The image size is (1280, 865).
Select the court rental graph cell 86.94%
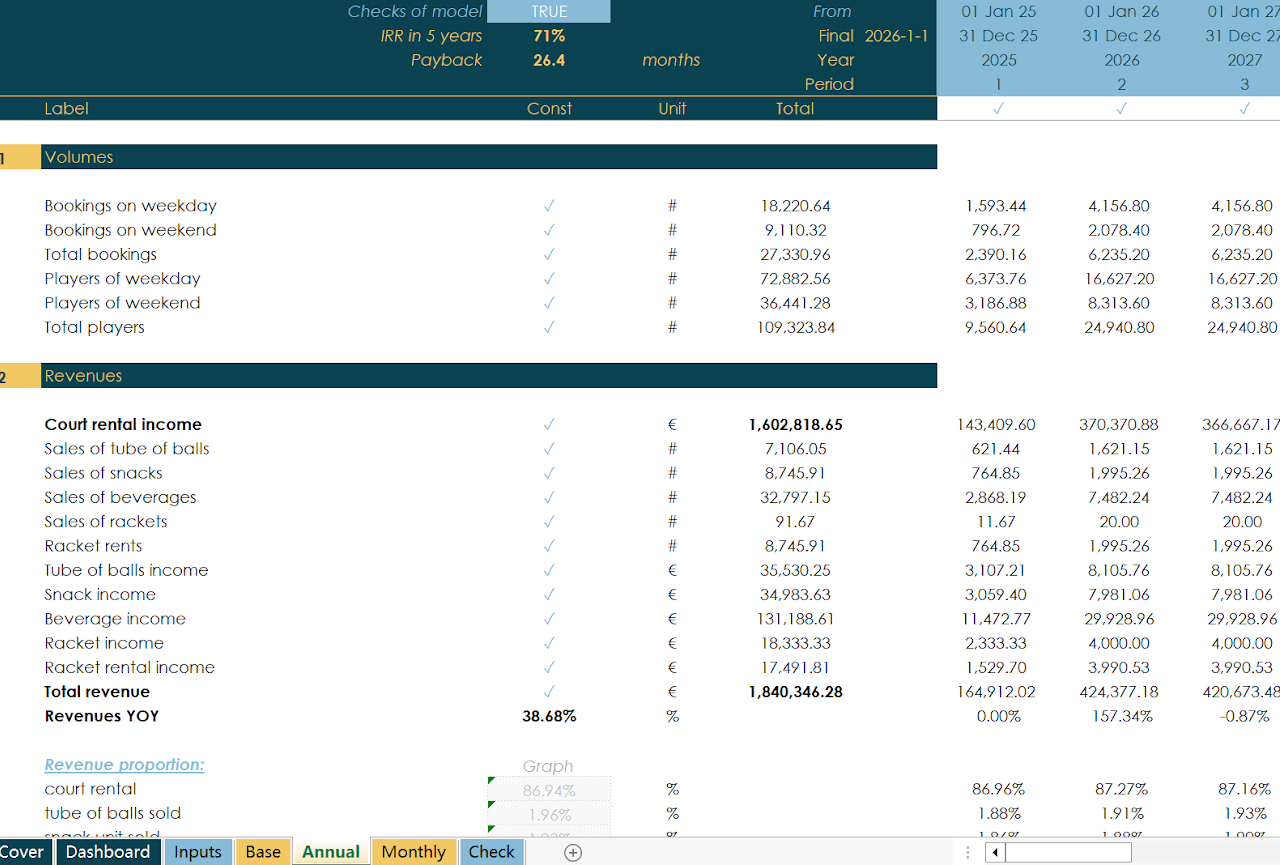(x=549, y=789)
